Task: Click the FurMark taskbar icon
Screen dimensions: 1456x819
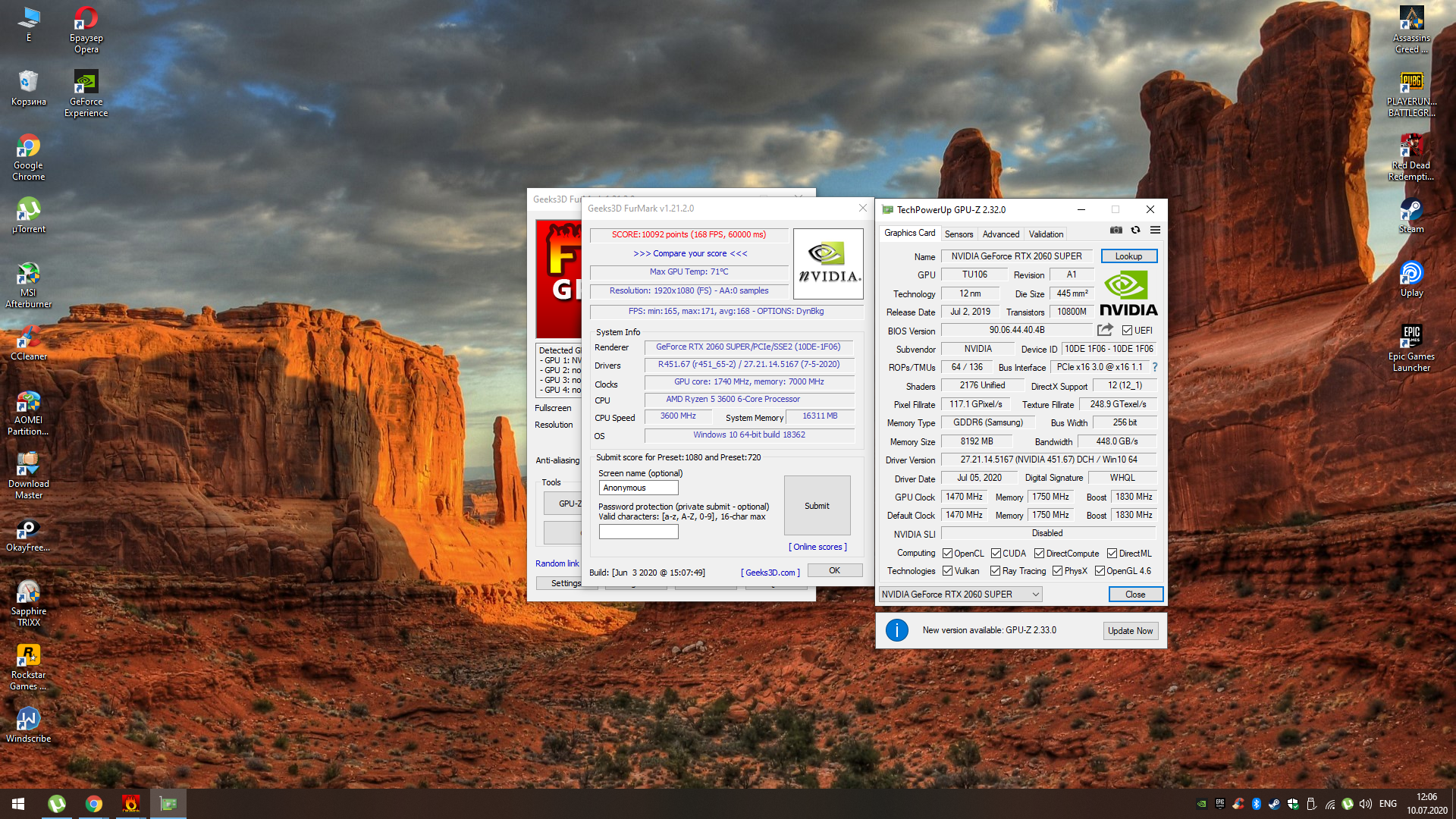Action: [130, 804]
